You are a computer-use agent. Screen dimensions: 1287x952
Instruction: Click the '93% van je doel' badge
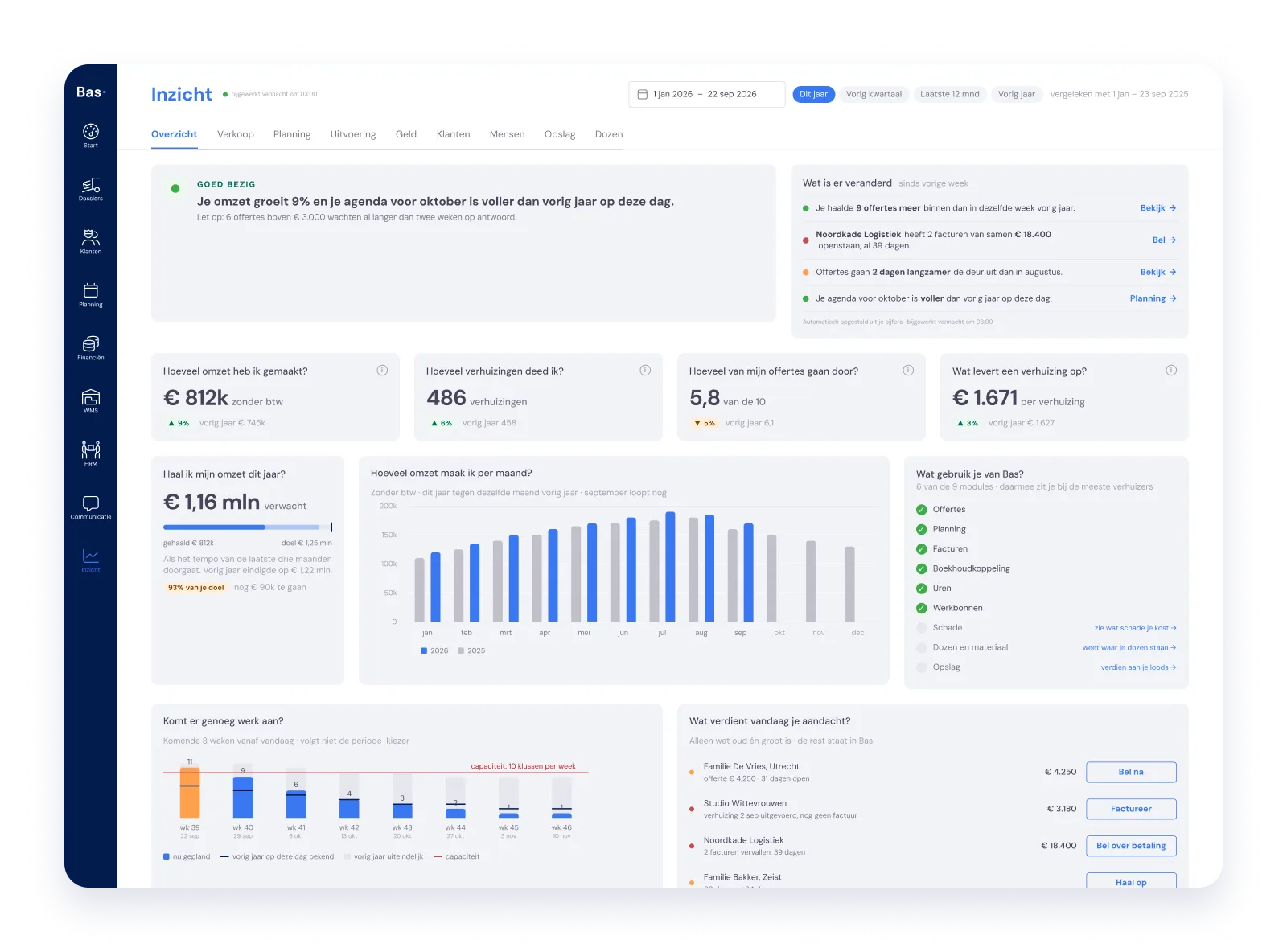pyautogui.click(x=196, y=587)
